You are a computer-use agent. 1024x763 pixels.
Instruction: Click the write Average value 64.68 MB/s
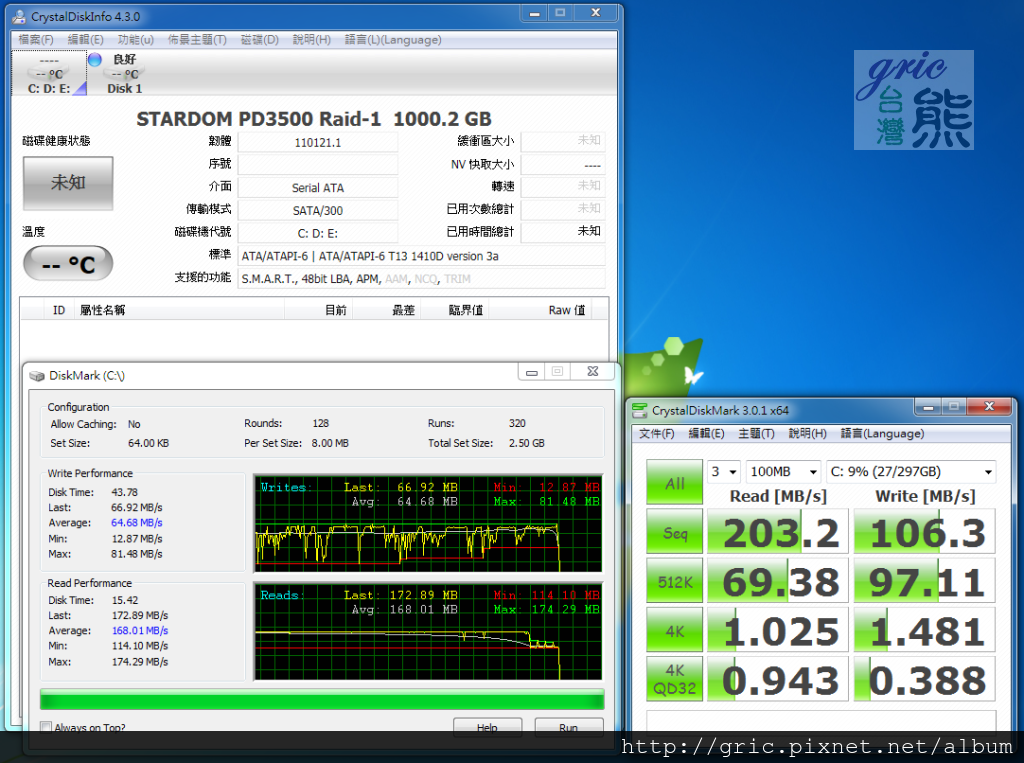(x=136, y=523)
